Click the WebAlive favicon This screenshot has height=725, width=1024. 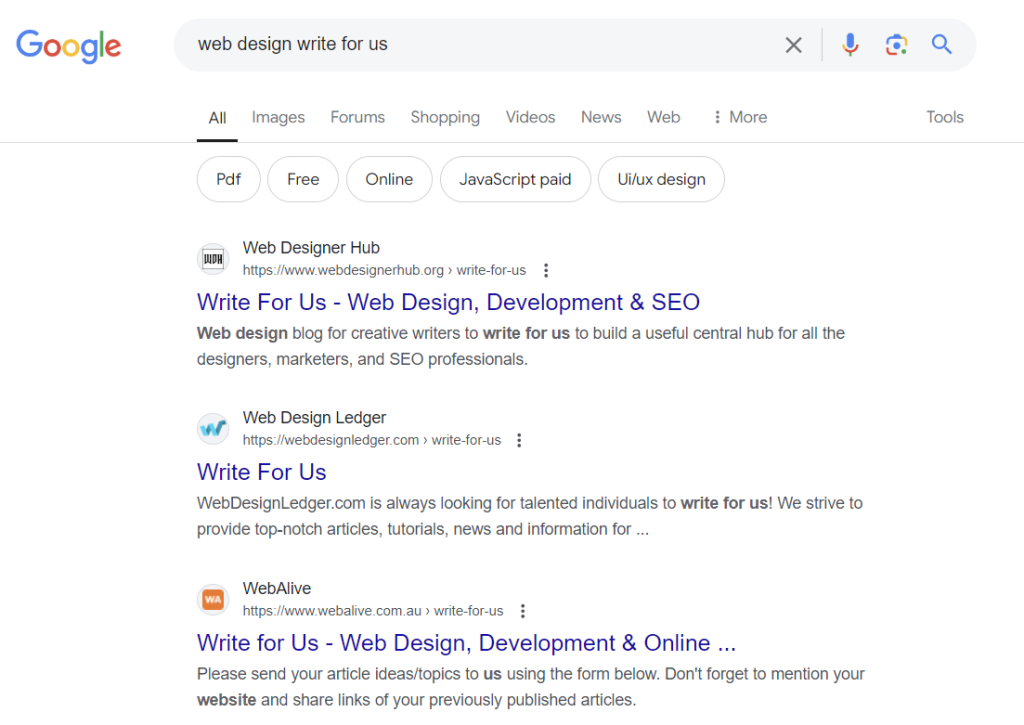212,599
